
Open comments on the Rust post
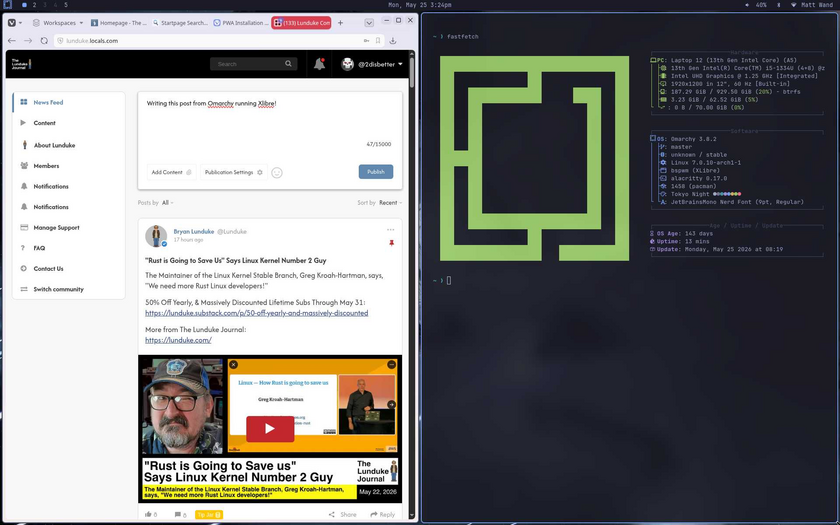178,514
